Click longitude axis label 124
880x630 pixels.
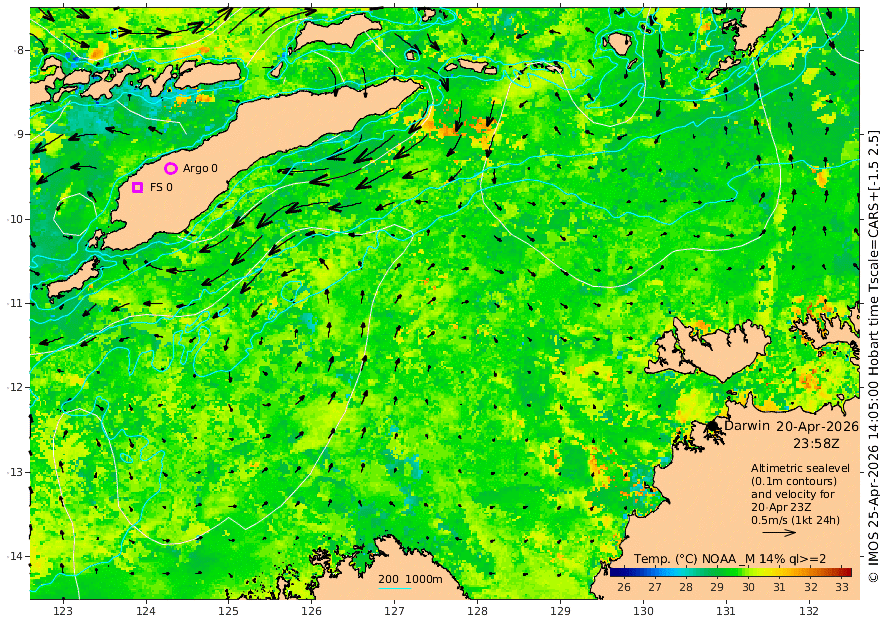tap(146, 611)
